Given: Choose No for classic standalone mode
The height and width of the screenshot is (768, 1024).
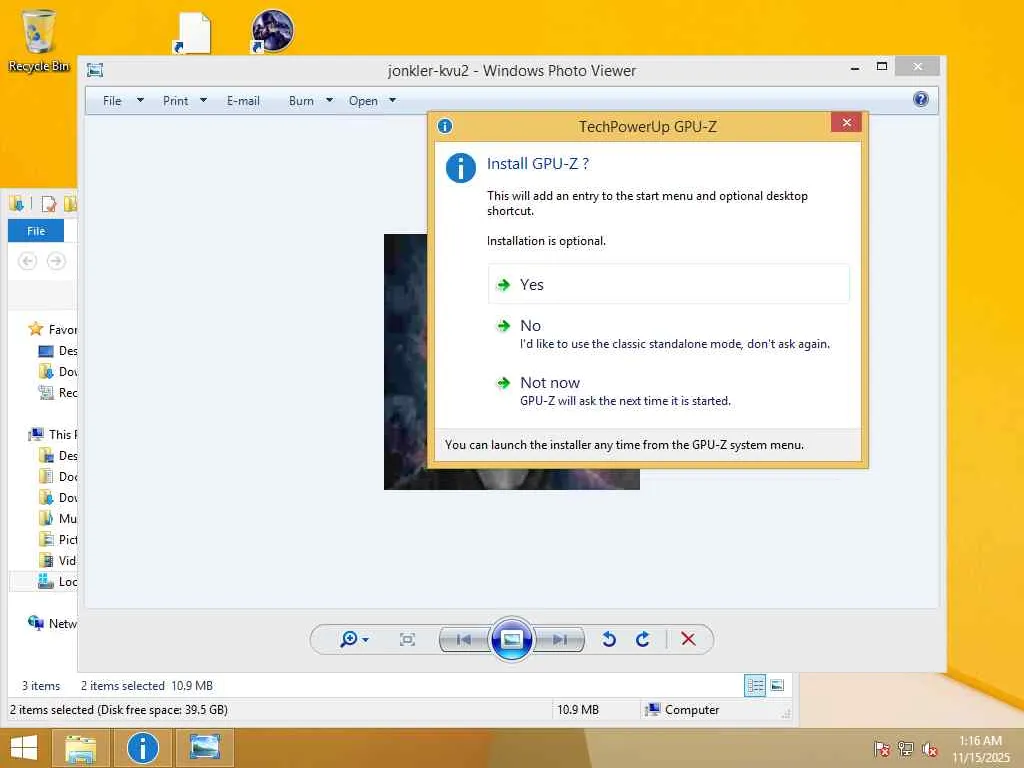Looking at the screenshot, I should pos(668,334).
